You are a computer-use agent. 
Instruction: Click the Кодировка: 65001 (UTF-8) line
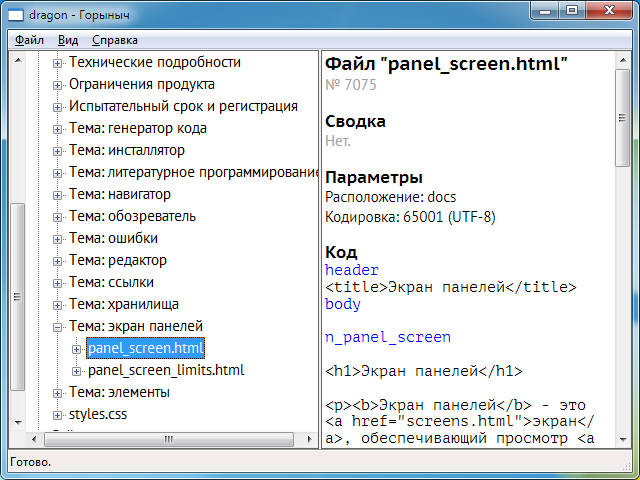click(x=410, y=217)
